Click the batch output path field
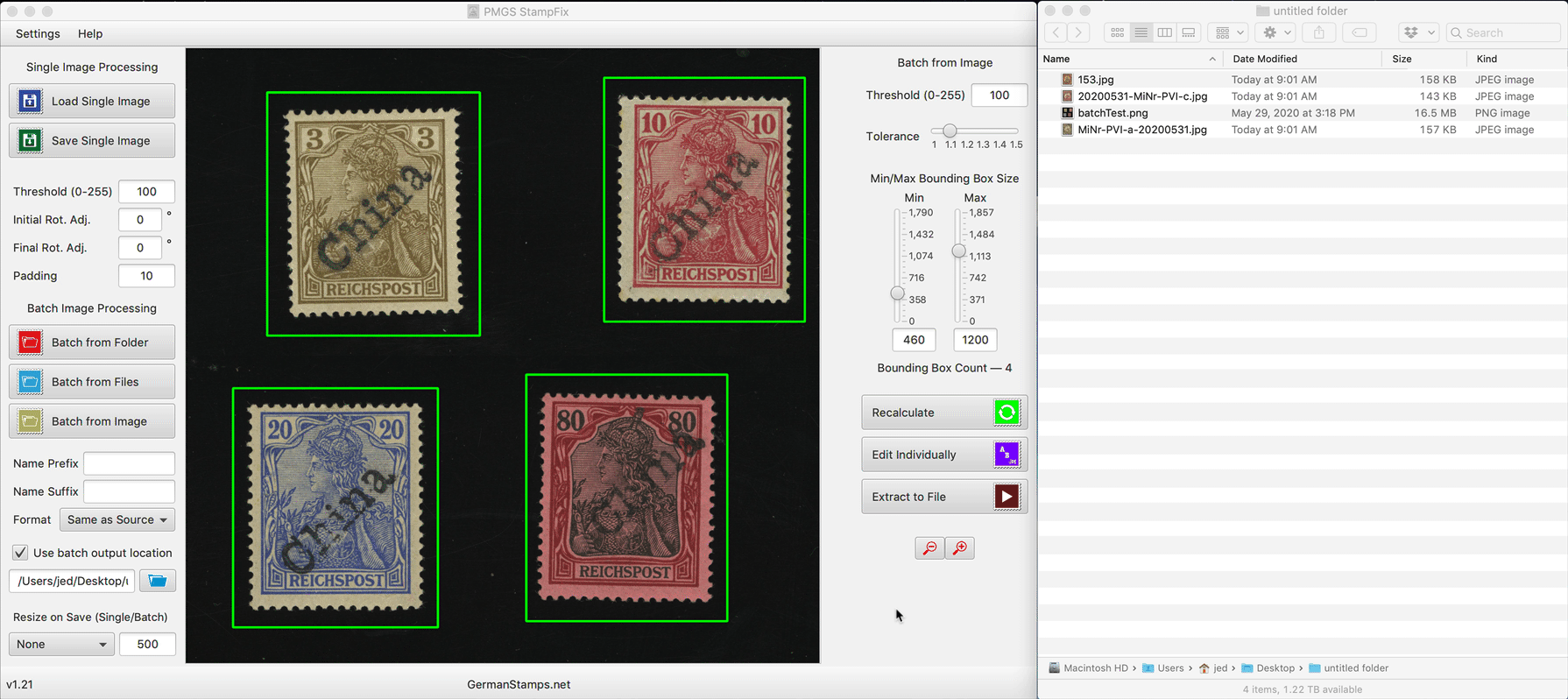This screenshot has height=699, width=1568. coord(72,581)
